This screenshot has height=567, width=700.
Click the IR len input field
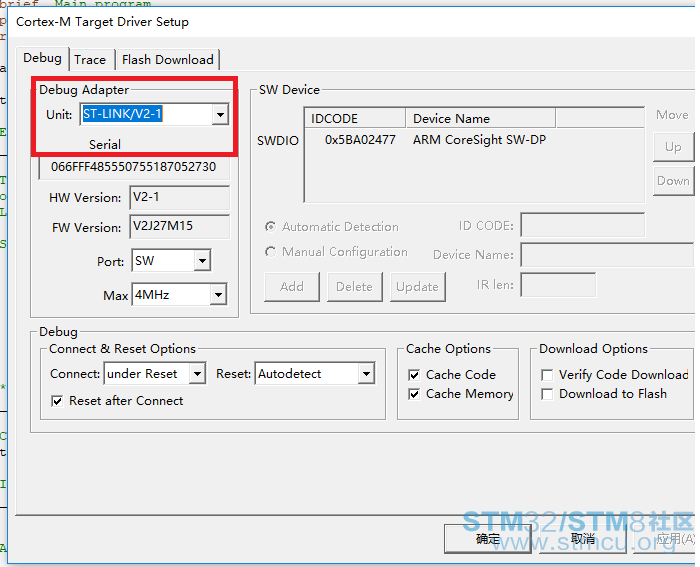pos(558,285)
